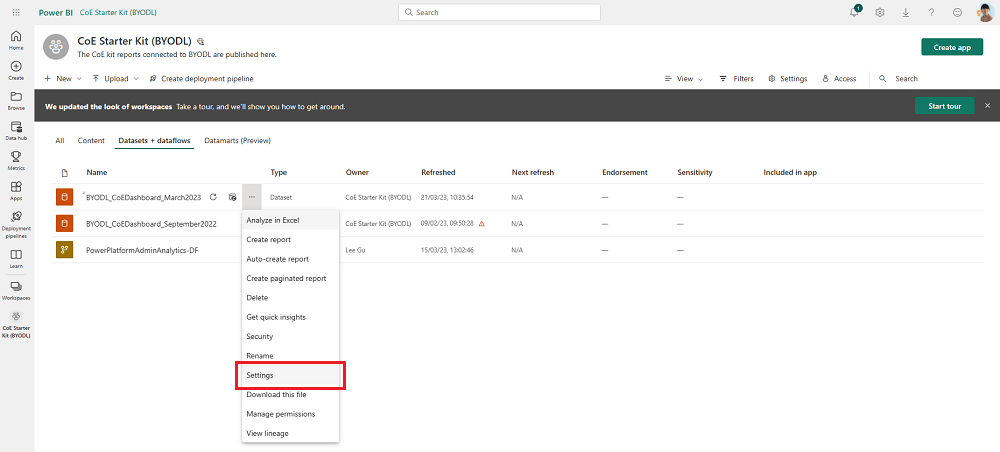This screenshot has width=1000, height=452.
Task: Open Data hub in the sidebar
Action: coord(17,130)
